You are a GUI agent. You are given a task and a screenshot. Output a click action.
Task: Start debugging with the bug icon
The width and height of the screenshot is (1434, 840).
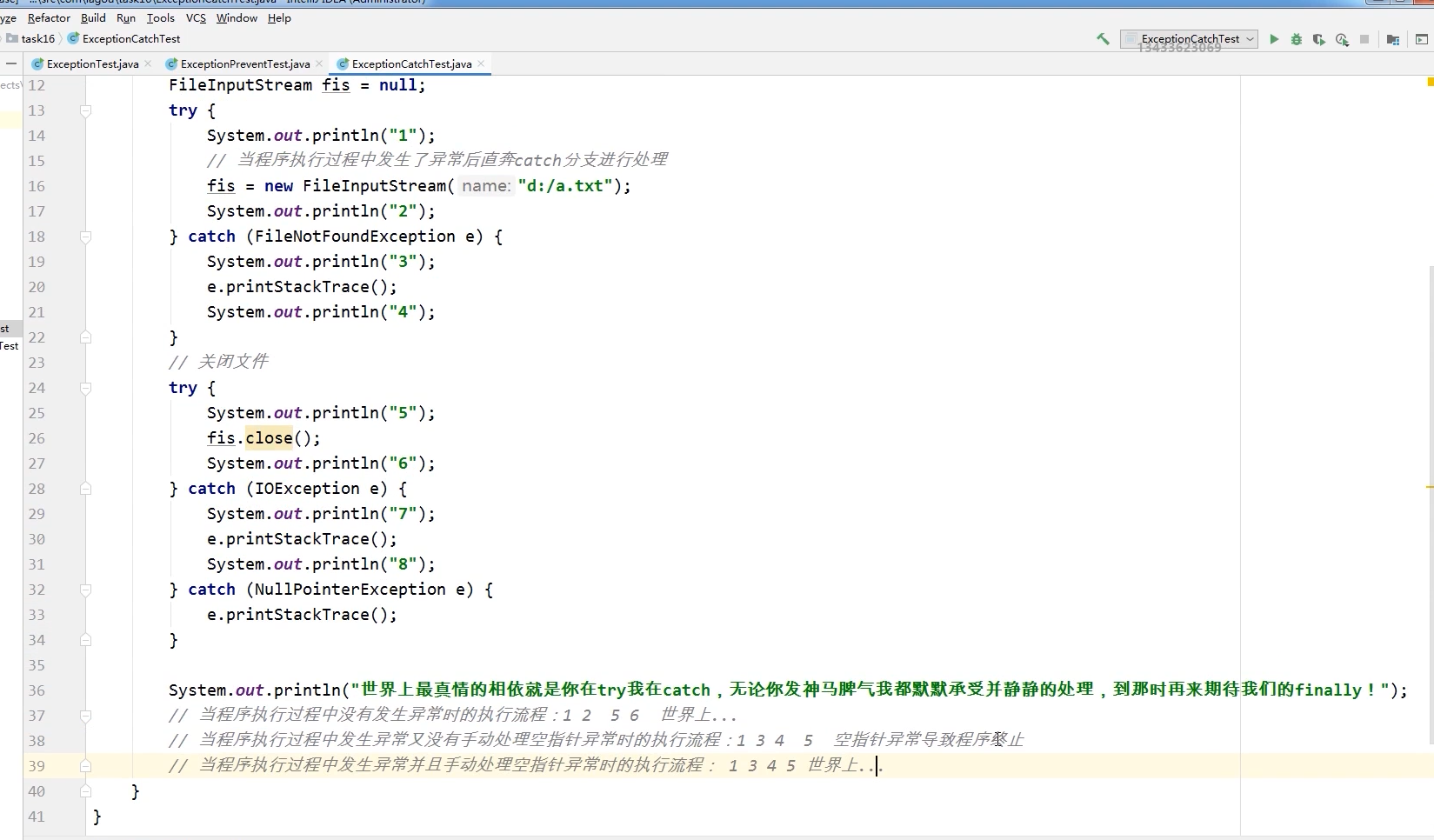tap(1297, 39)
